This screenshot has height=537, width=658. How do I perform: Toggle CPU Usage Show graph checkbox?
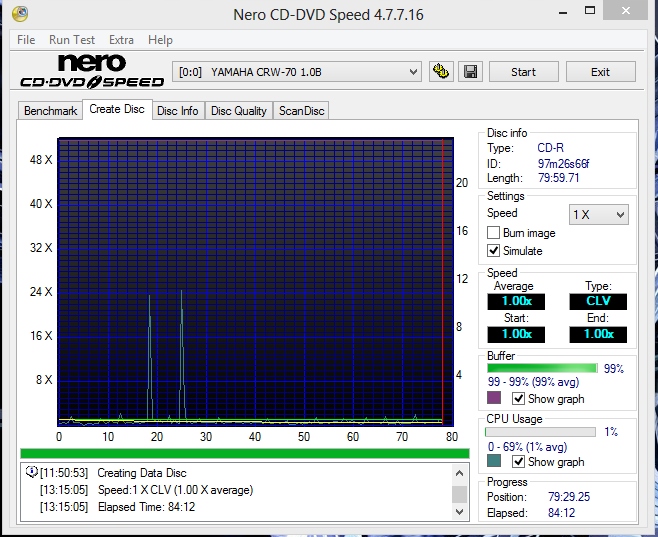coord(519,461)
